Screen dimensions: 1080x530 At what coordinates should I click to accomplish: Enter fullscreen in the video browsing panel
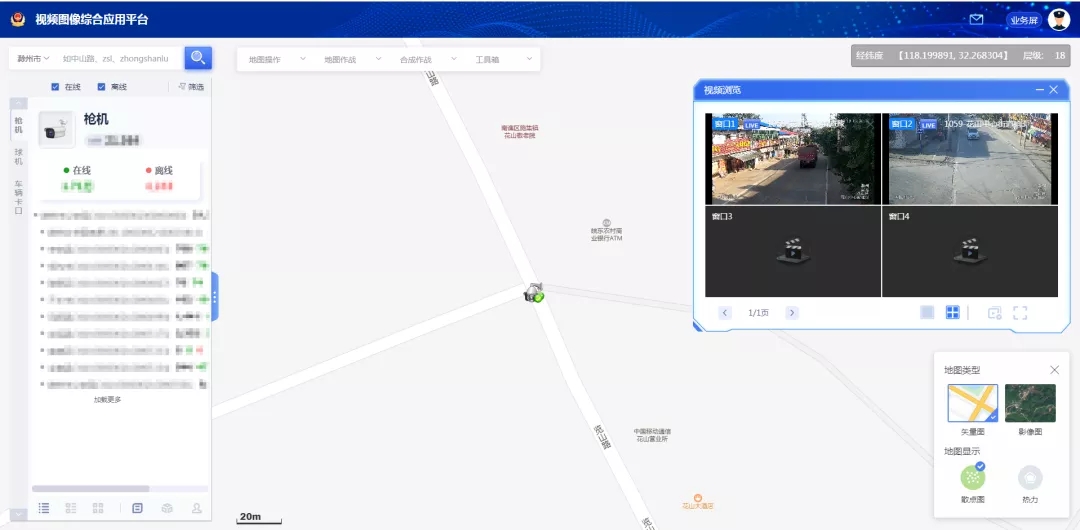[1020, 313]
